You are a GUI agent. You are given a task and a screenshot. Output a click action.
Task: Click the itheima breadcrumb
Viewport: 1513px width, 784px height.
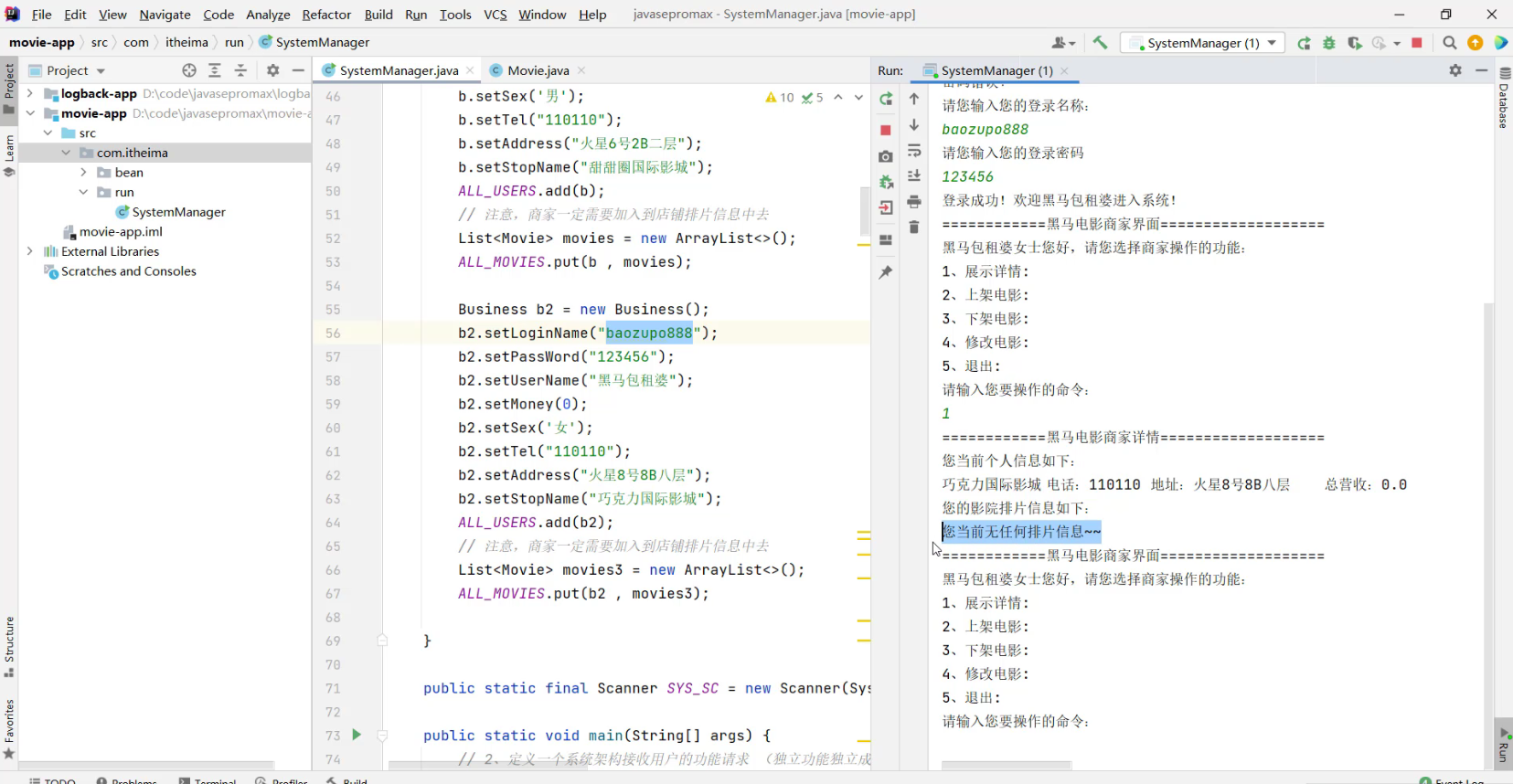pyautogui.click(x=186, y=42)
